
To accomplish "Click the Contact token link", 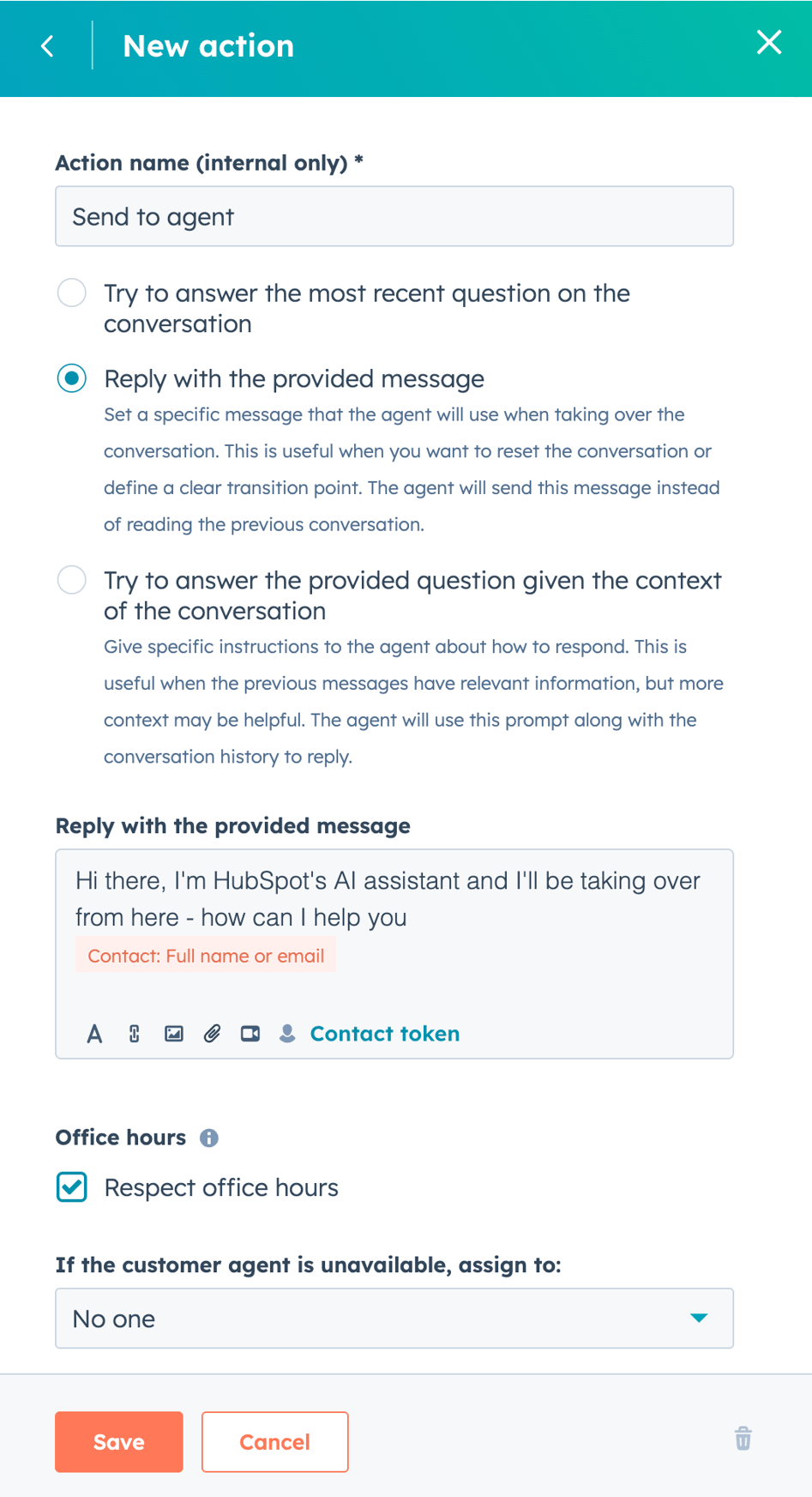I will pos(384,1034).
